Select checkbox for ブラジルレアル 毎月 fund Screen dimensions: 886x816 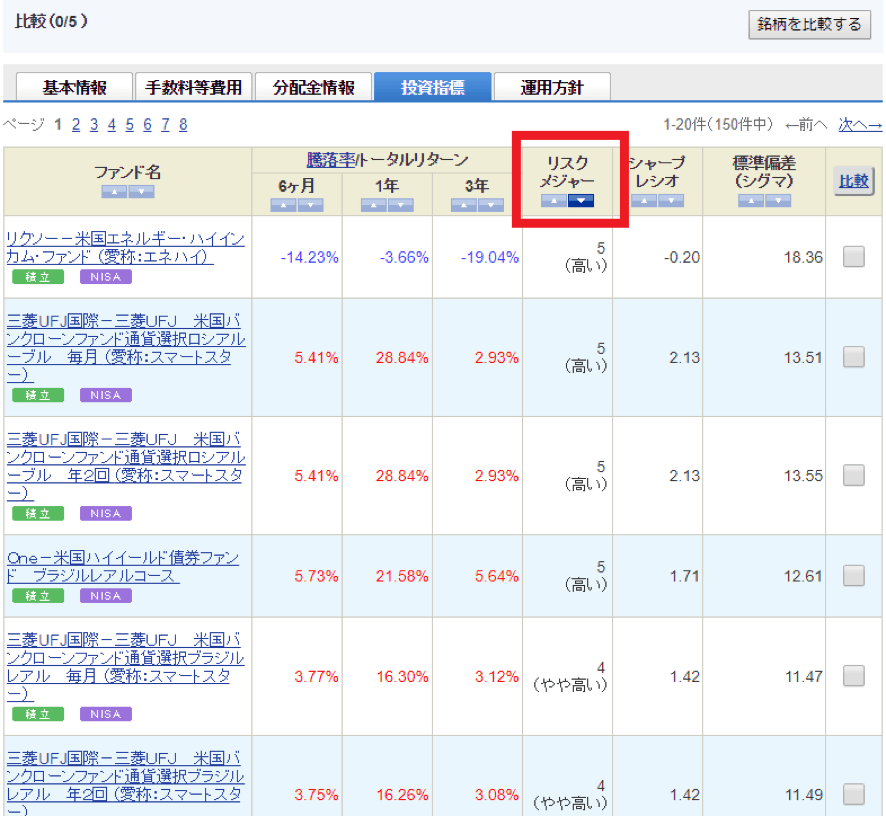[x=853, y=676]
